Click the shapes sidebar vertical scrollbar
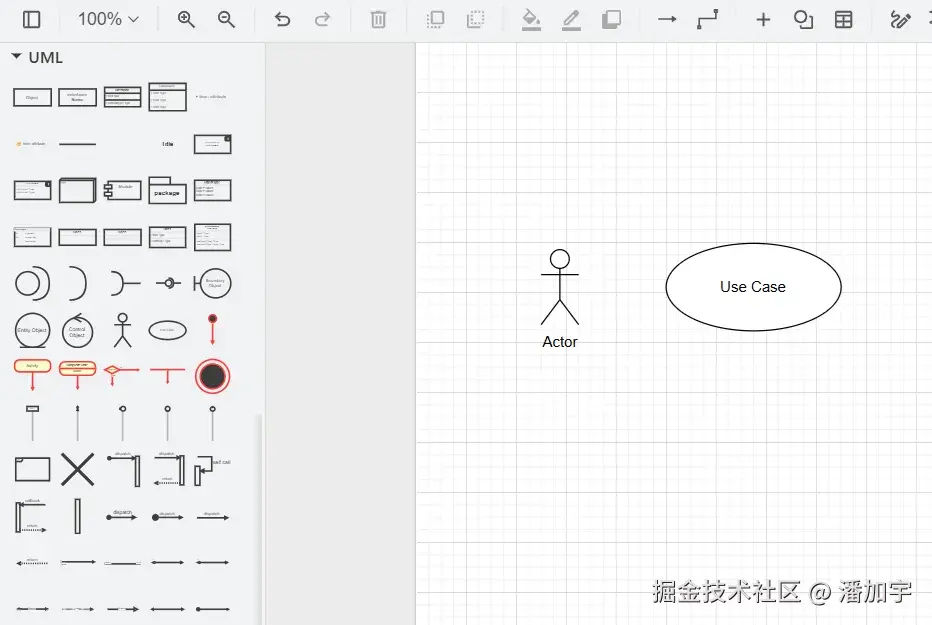This screenshot has height=625, width=932. (x=259, y=519)
